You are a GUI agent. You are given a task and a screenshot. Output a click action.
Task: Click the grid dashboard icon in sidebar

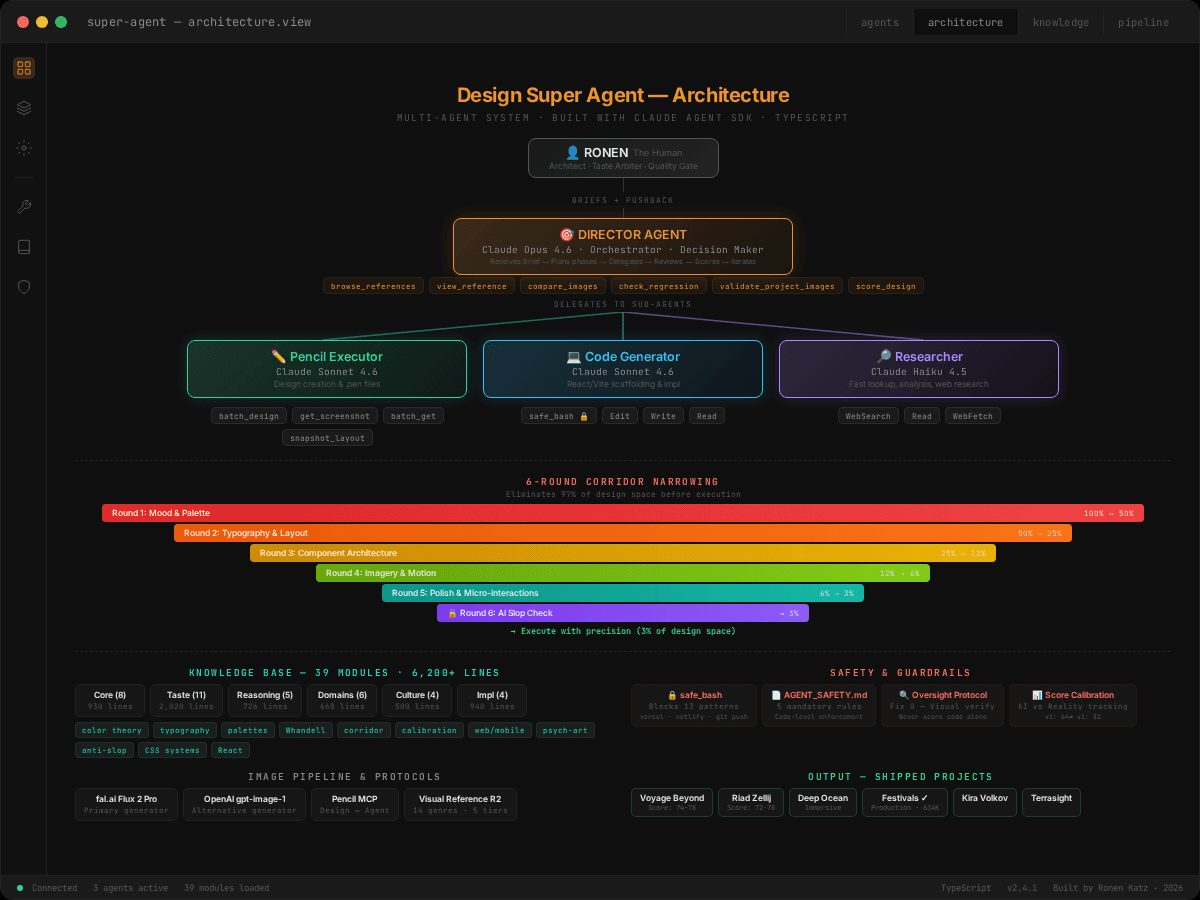(24, 68)
